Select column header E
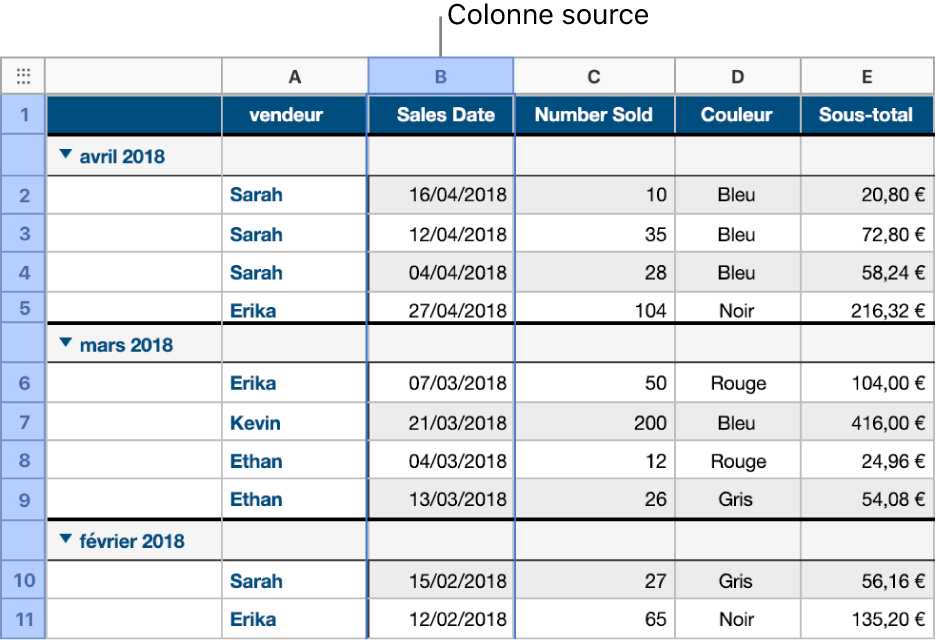The width and height of the screenshot is (935, 641). point(866,75)
